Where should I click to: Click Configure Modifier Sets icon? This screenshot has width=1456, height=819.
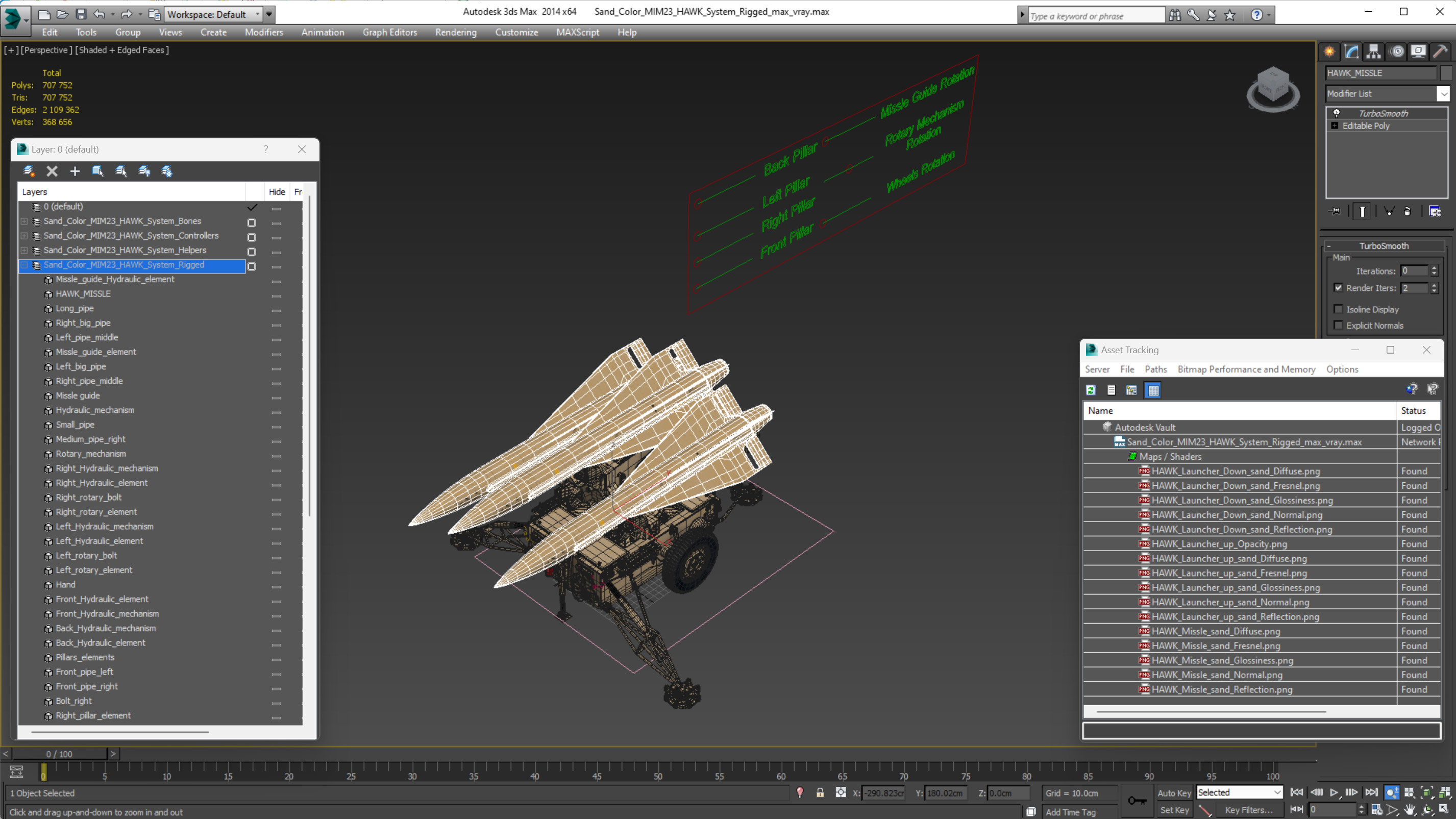coord(1435,211)
